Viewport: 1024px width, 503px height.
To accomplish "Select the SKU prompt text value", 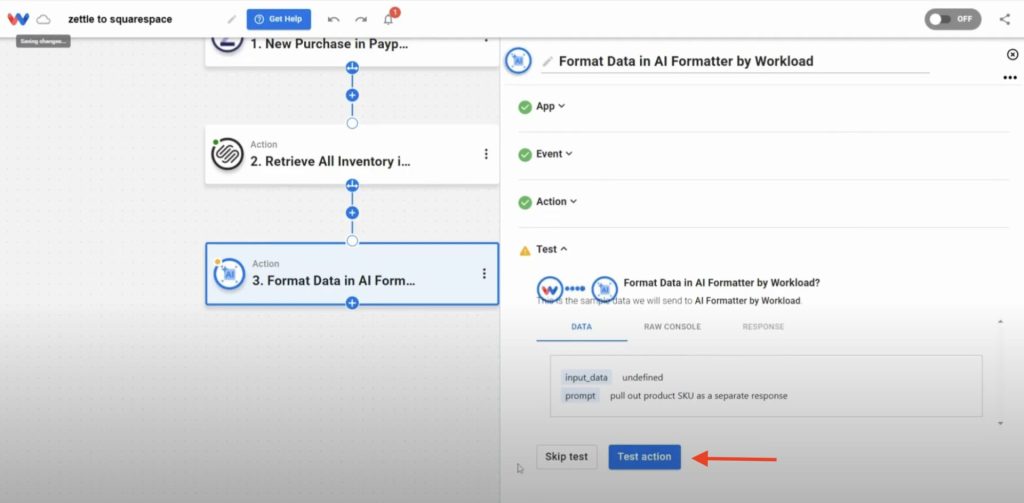I will (699, 396).
